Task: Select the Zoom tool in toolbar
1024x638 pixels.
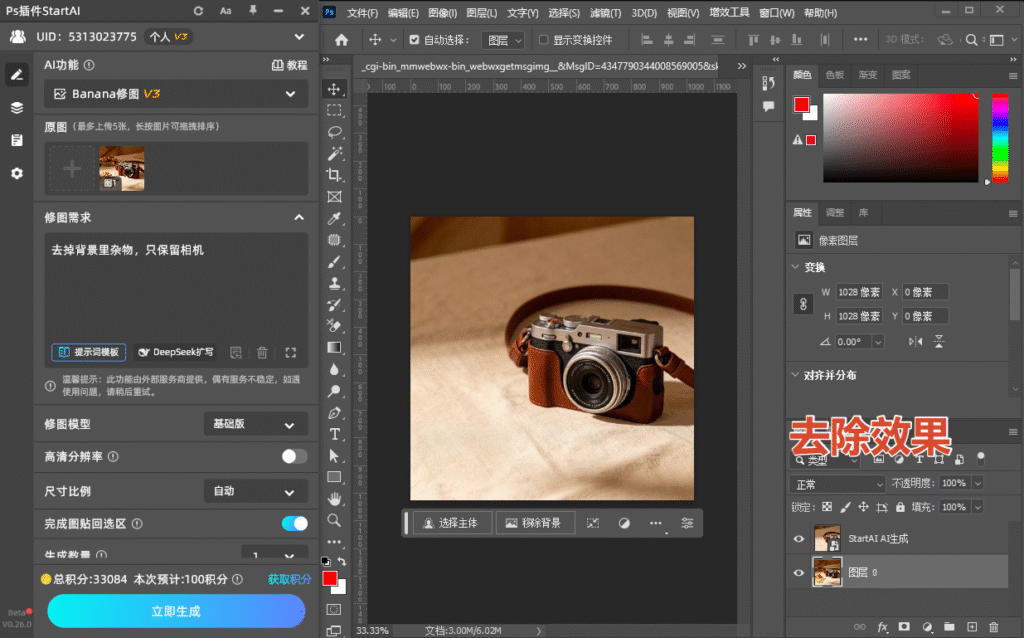Action: tap(334, 520)
